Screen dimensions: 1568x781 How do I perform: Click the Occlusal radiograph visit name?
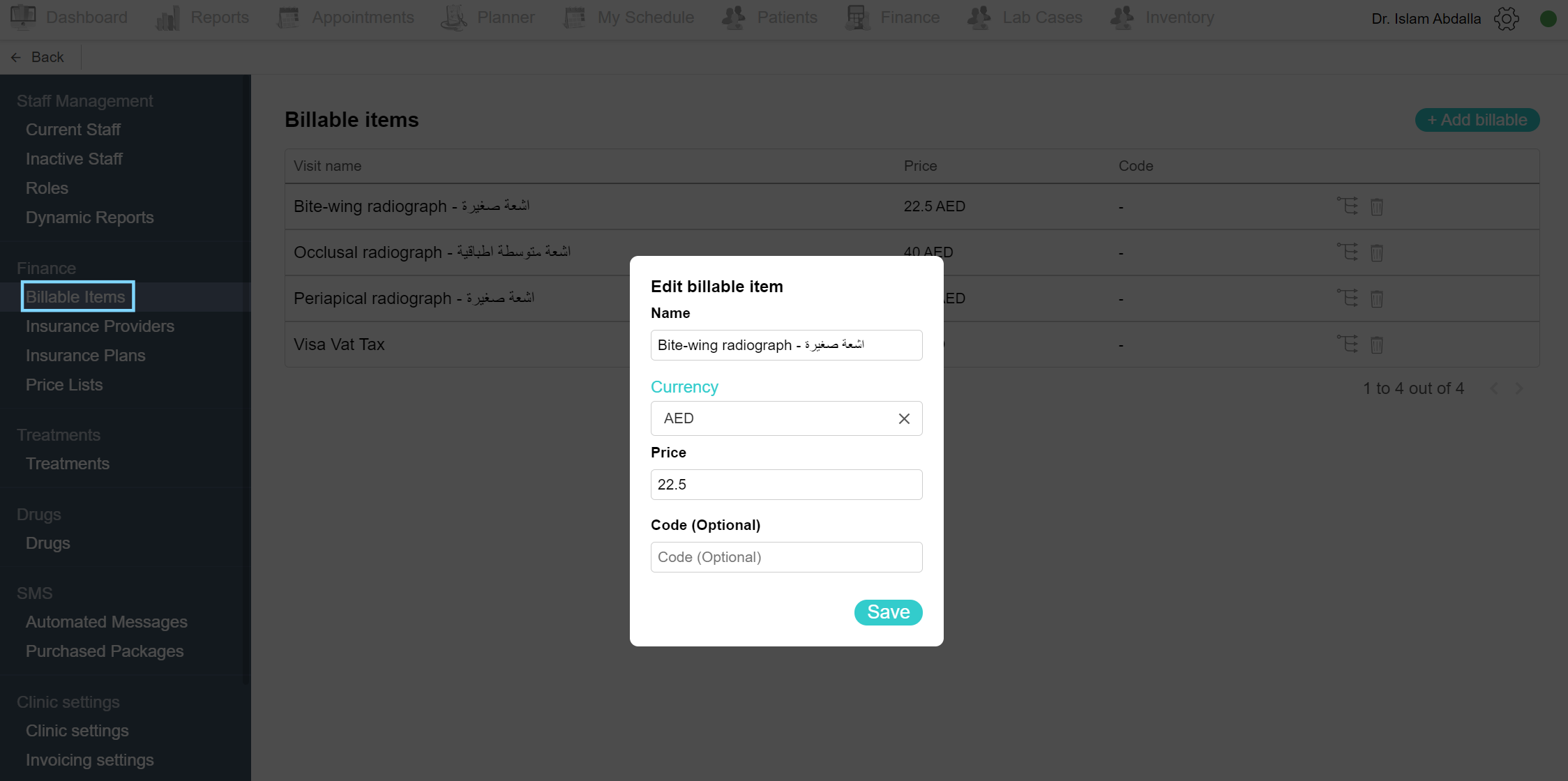pos(432,252)
